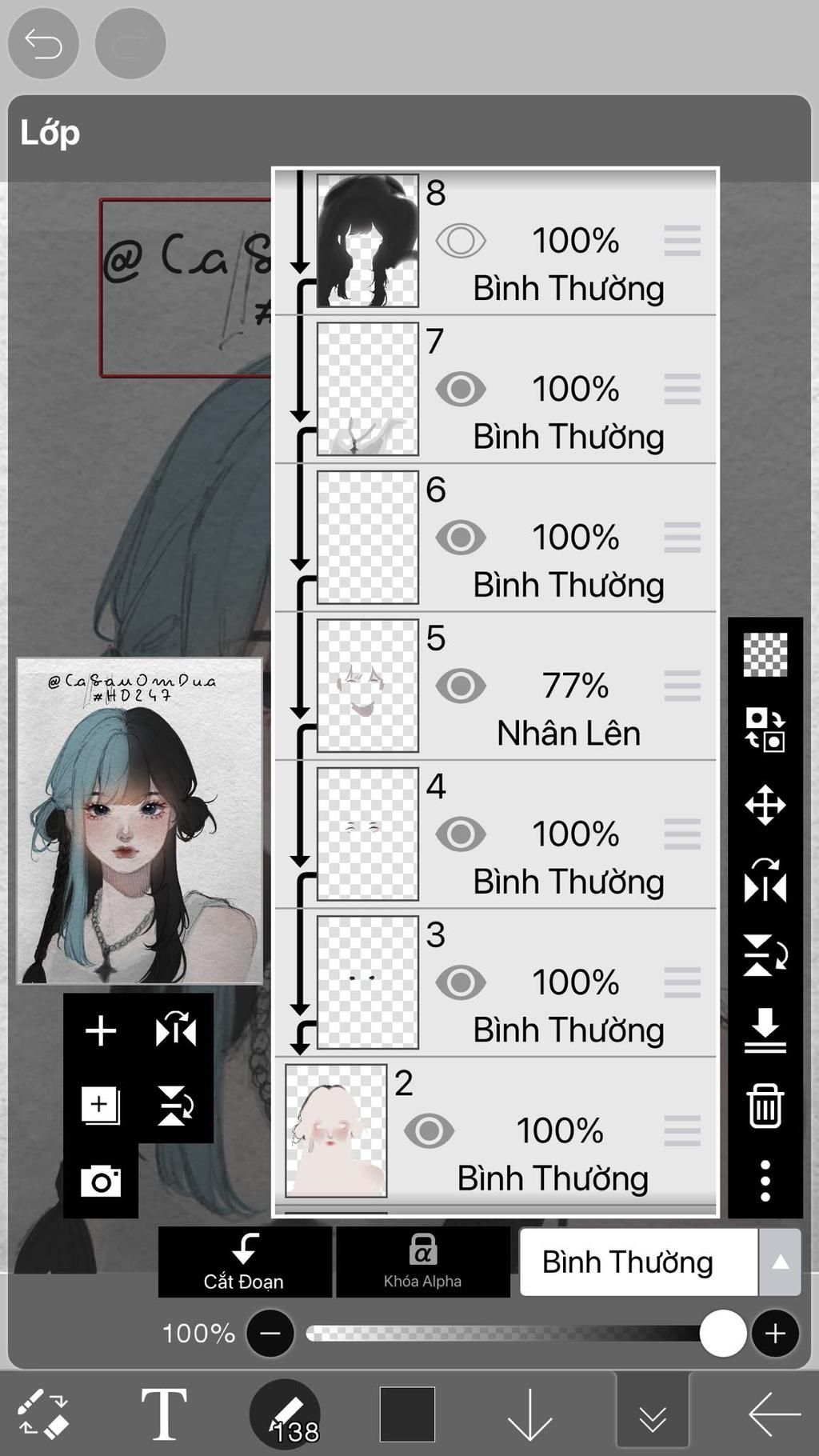Click the Cắt Đoạn clipping button
Image resolution: width=819 pixels, height=1456 pixels.
[245, 1262]
